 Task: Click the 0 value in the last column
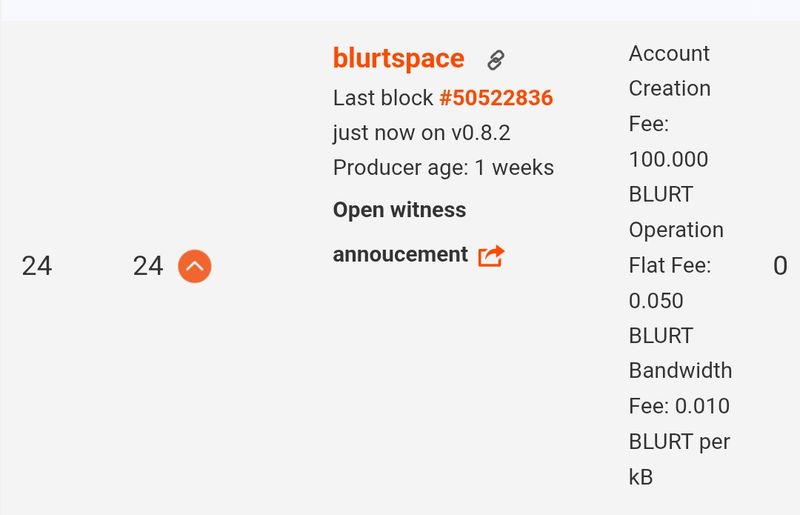780,266
